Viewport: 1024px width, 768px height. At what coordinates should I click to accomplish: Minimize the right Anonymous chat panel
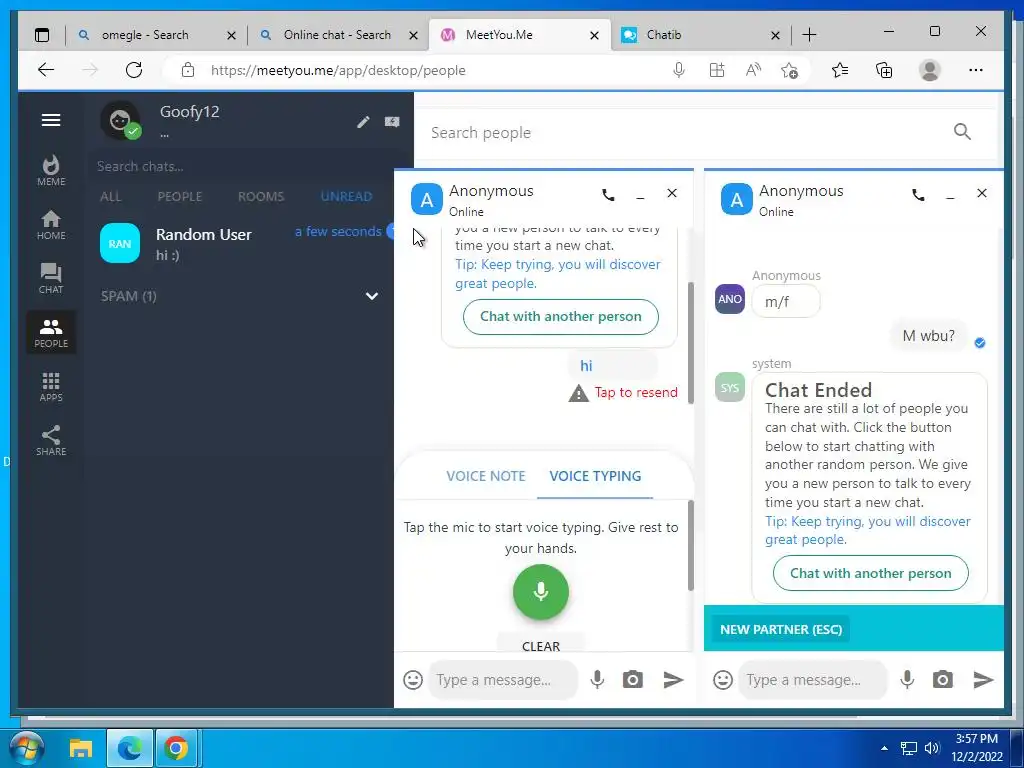950,196
